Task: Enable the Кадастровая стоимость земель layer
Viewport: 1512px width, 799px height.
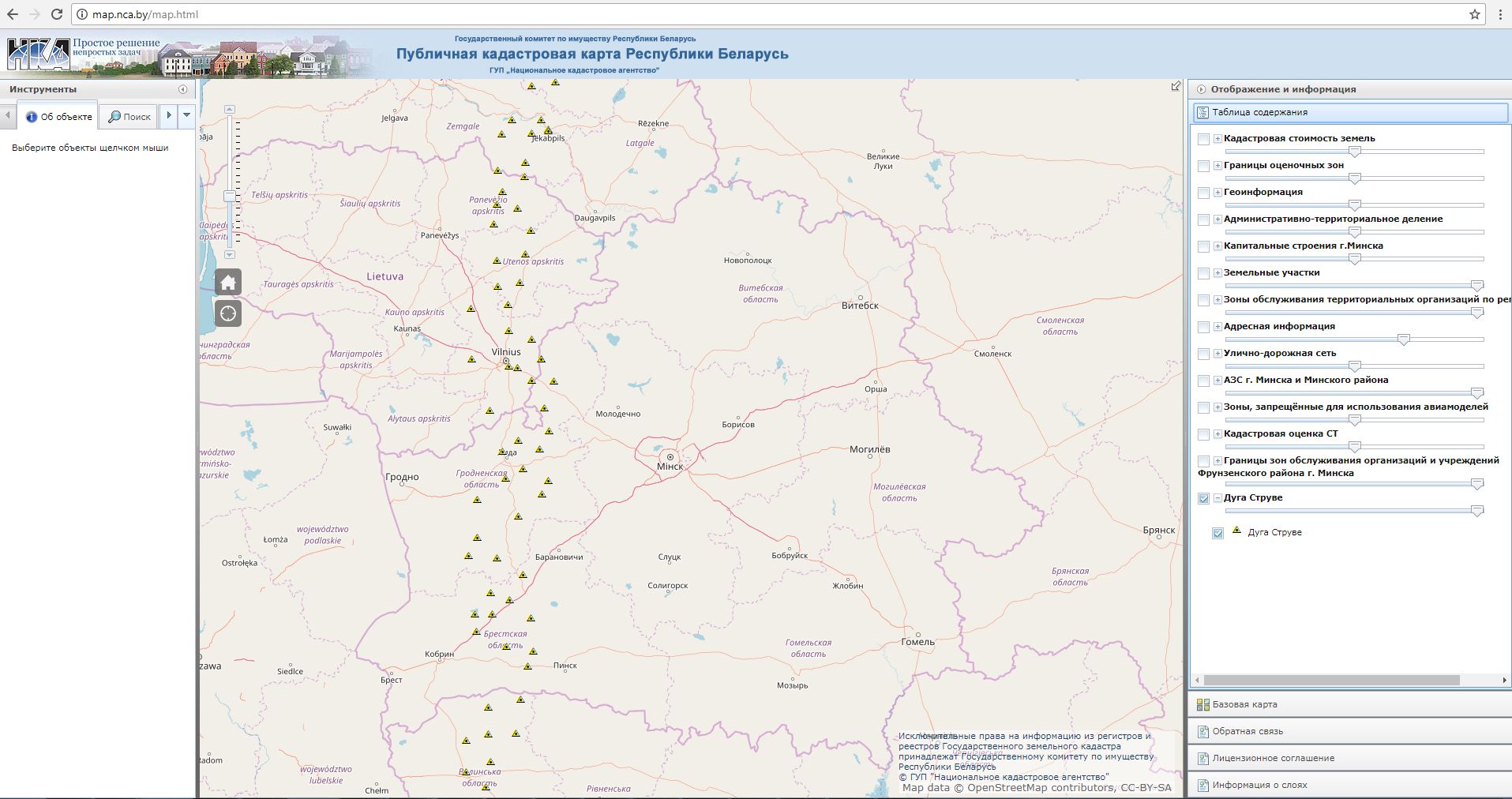Action: pyautogui.click(x=1203, y=139)
